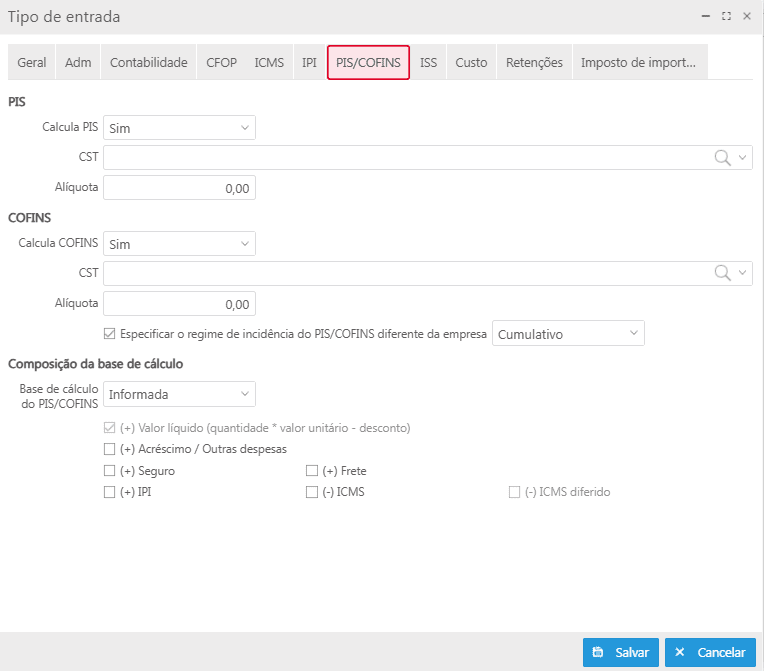
Task: Open the Cumulativo regime dropdown
Action: click(568, 334)
